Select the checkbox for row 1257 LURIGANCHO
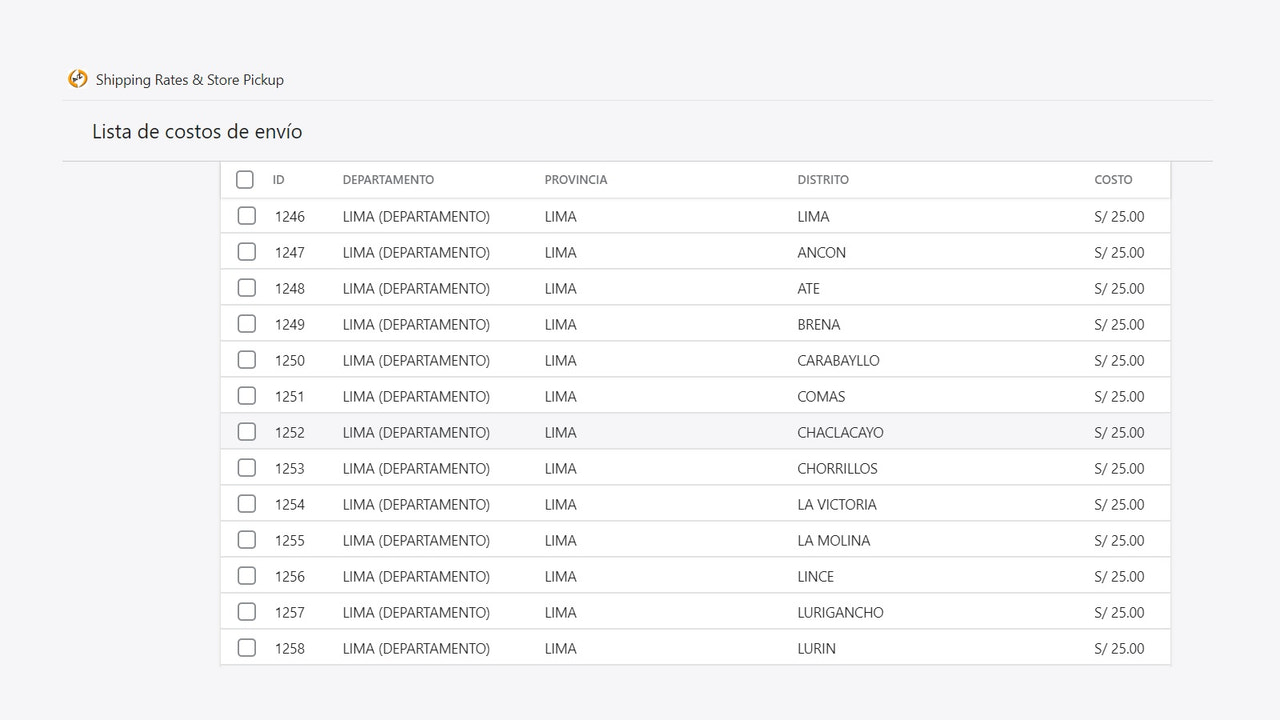The height and width of the screenshot is (720, 1280). point(247,612)
